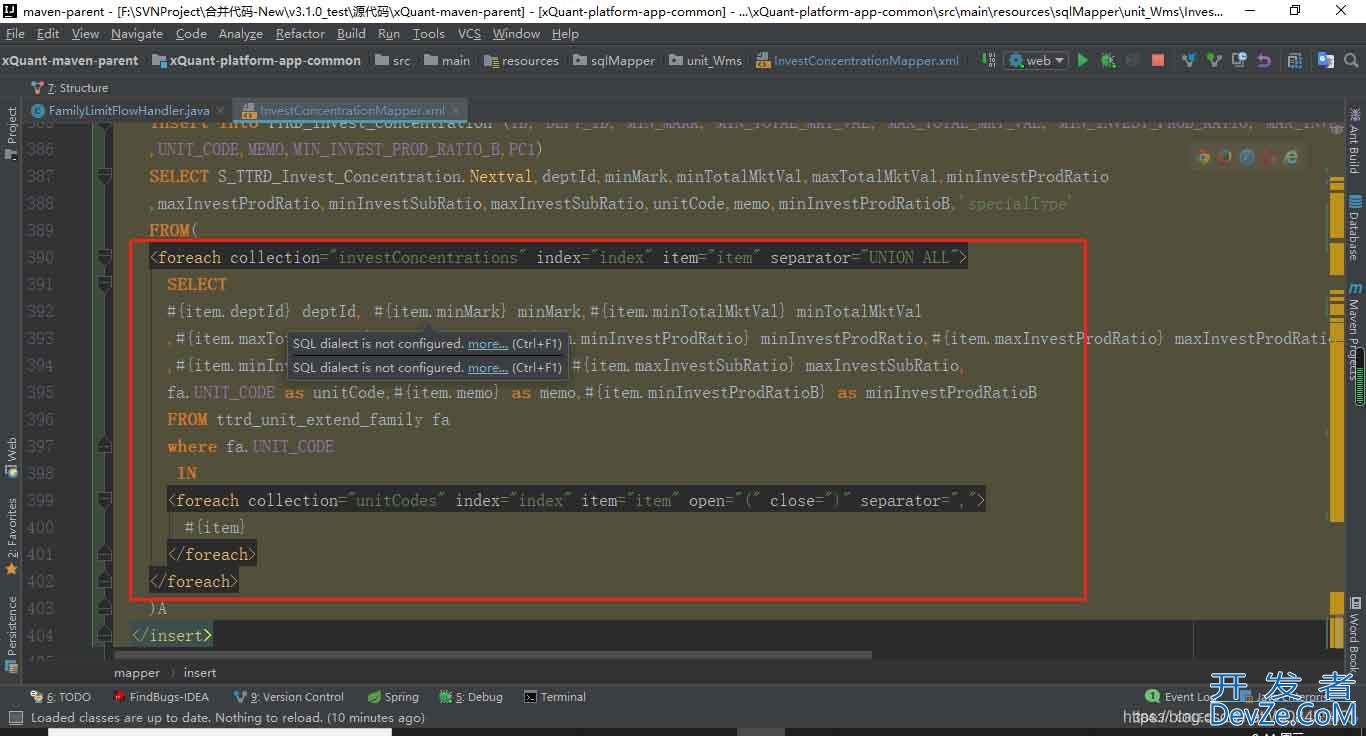This screenshot has height=736, width=1366.
Task: Open file in Internet Explorer icon
Action: pyautogui.click(x=1291, y=157)
